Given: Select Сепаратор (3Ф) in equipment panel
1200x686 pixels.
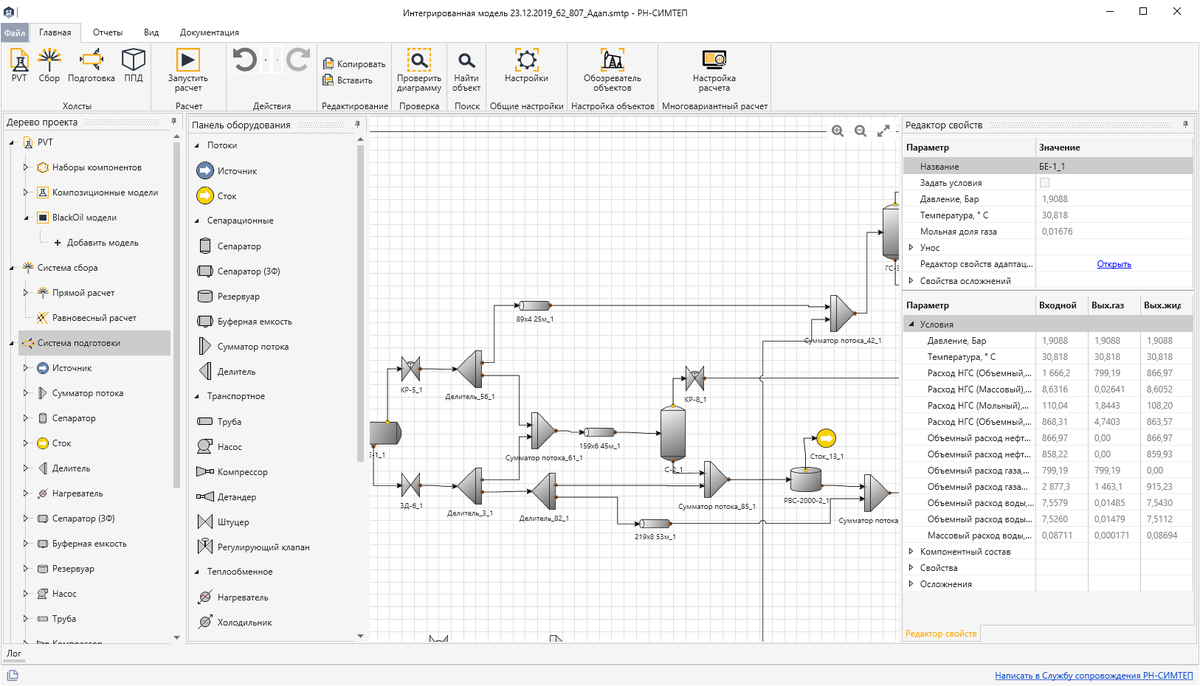Looking at the screenshot, I should point(239,271).
